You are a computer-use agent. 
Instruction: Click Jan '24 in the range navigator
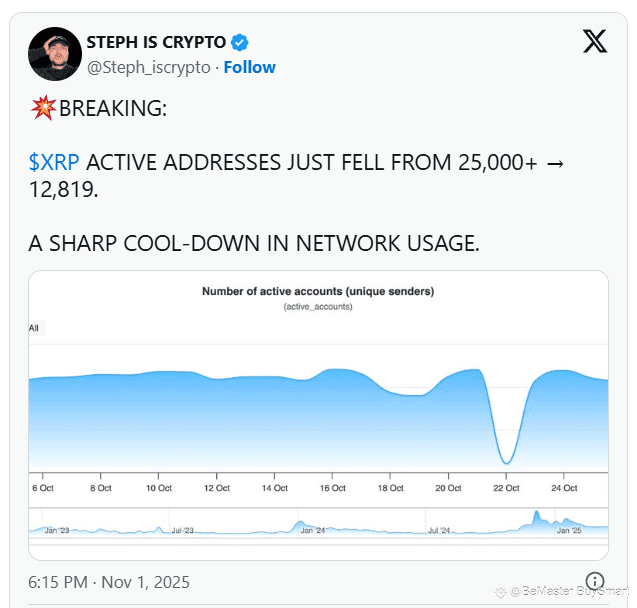[312, 530]
